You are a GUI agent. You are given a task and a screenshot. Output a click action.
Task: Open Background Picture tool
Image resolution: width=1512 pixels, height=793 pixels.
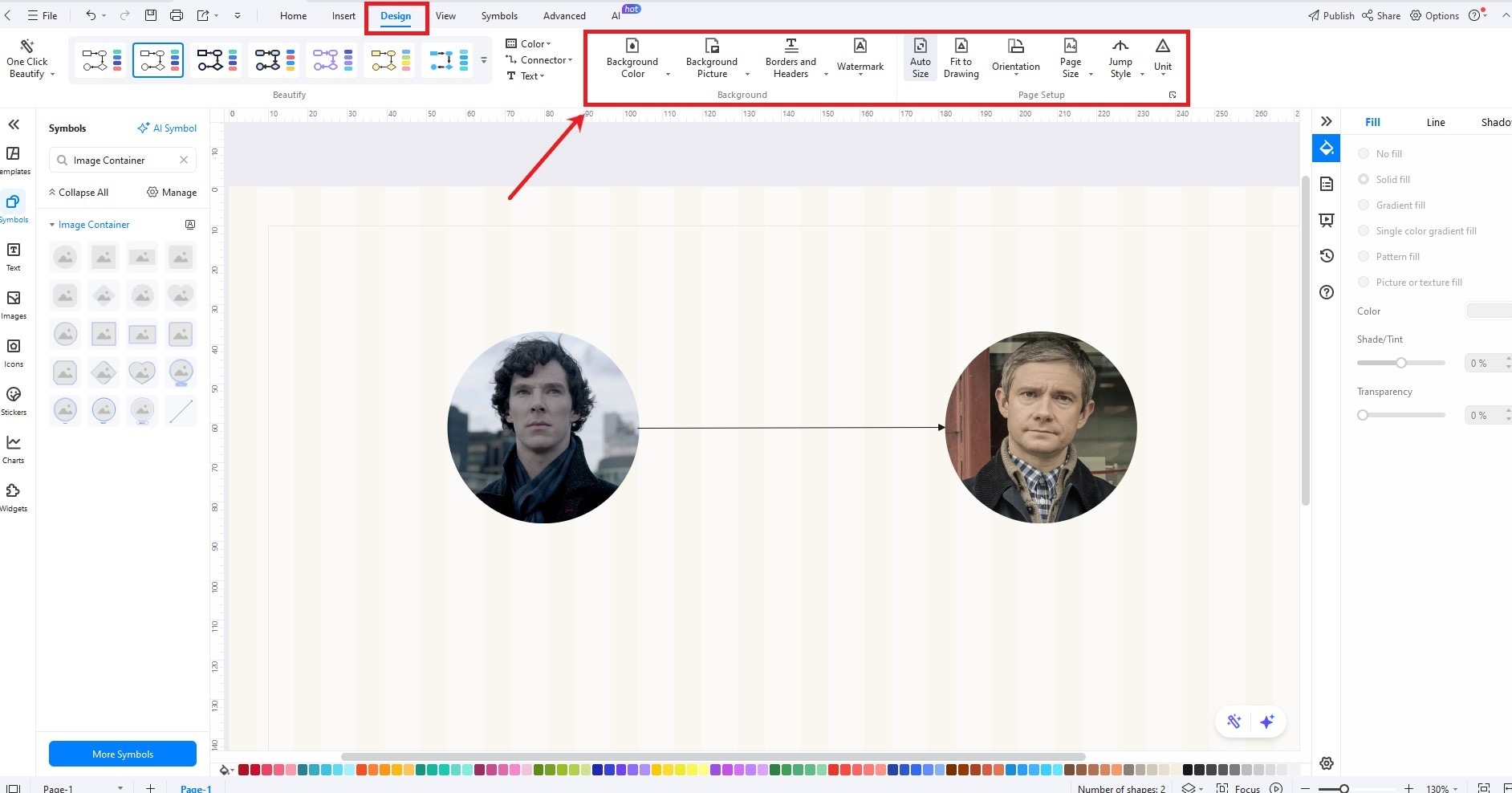pos(712,59)
